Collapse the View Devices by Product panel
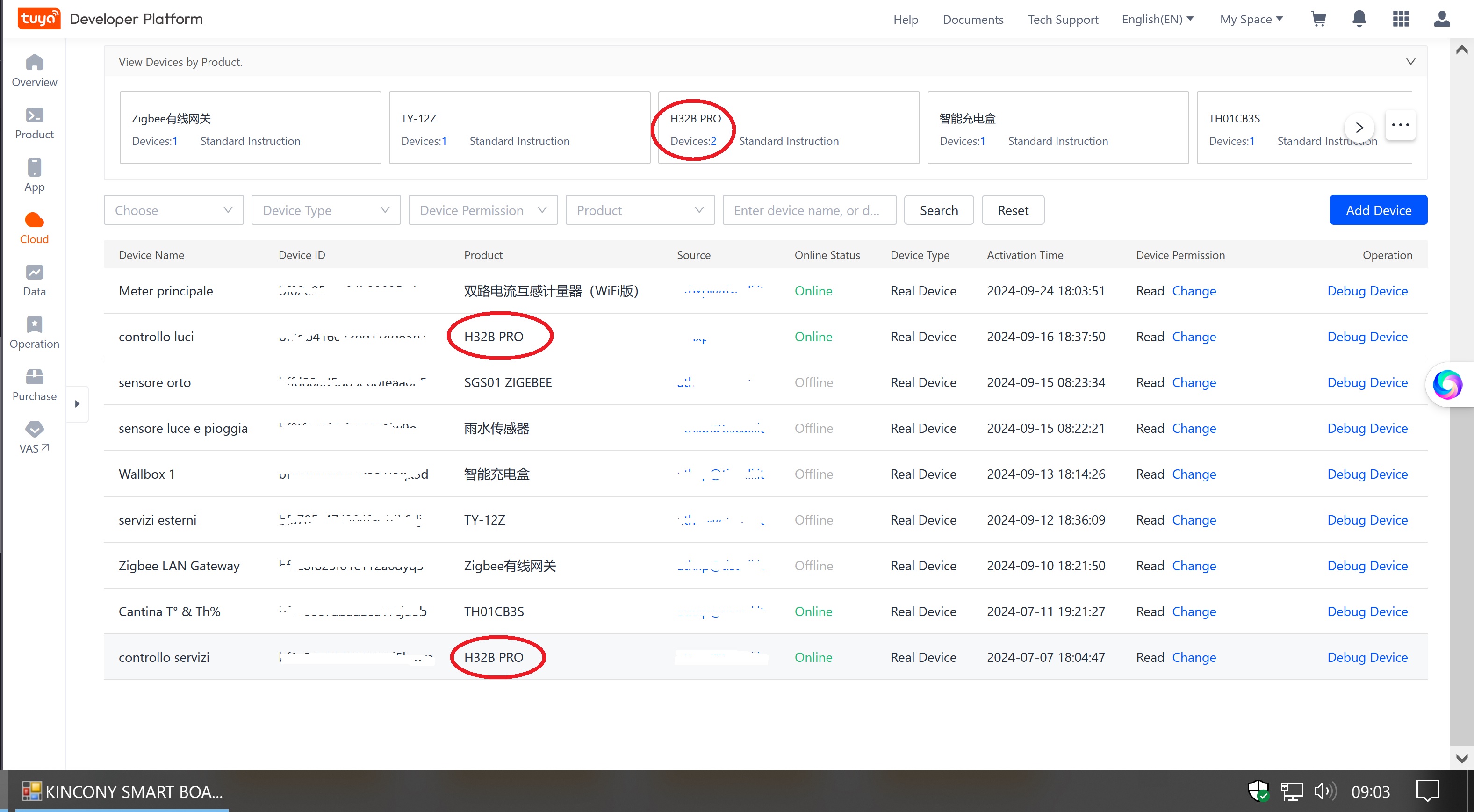 1410,62
